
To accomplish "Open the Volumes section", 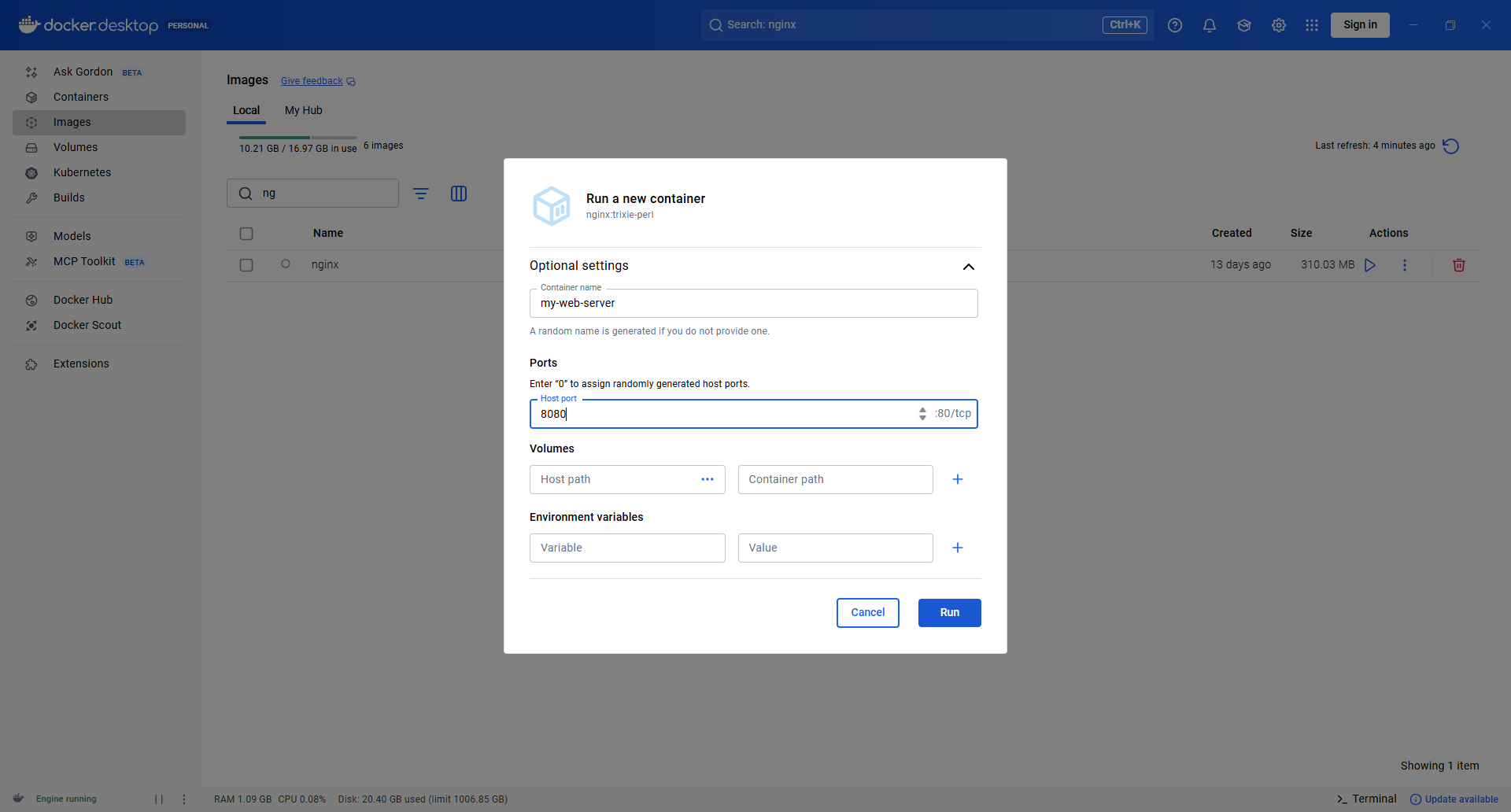I will point(98,147).
